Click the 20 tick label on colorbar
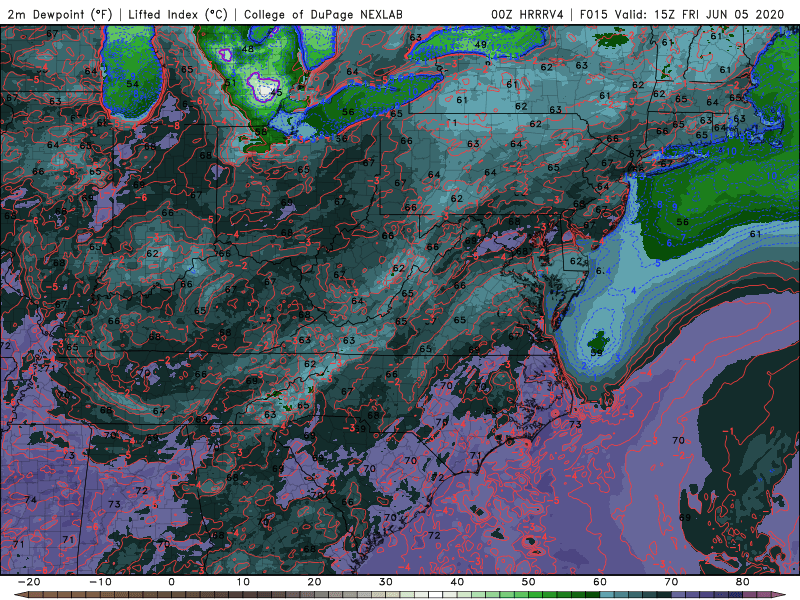Image resolution: width=800 pixels, height=600 pixels. 314,582
